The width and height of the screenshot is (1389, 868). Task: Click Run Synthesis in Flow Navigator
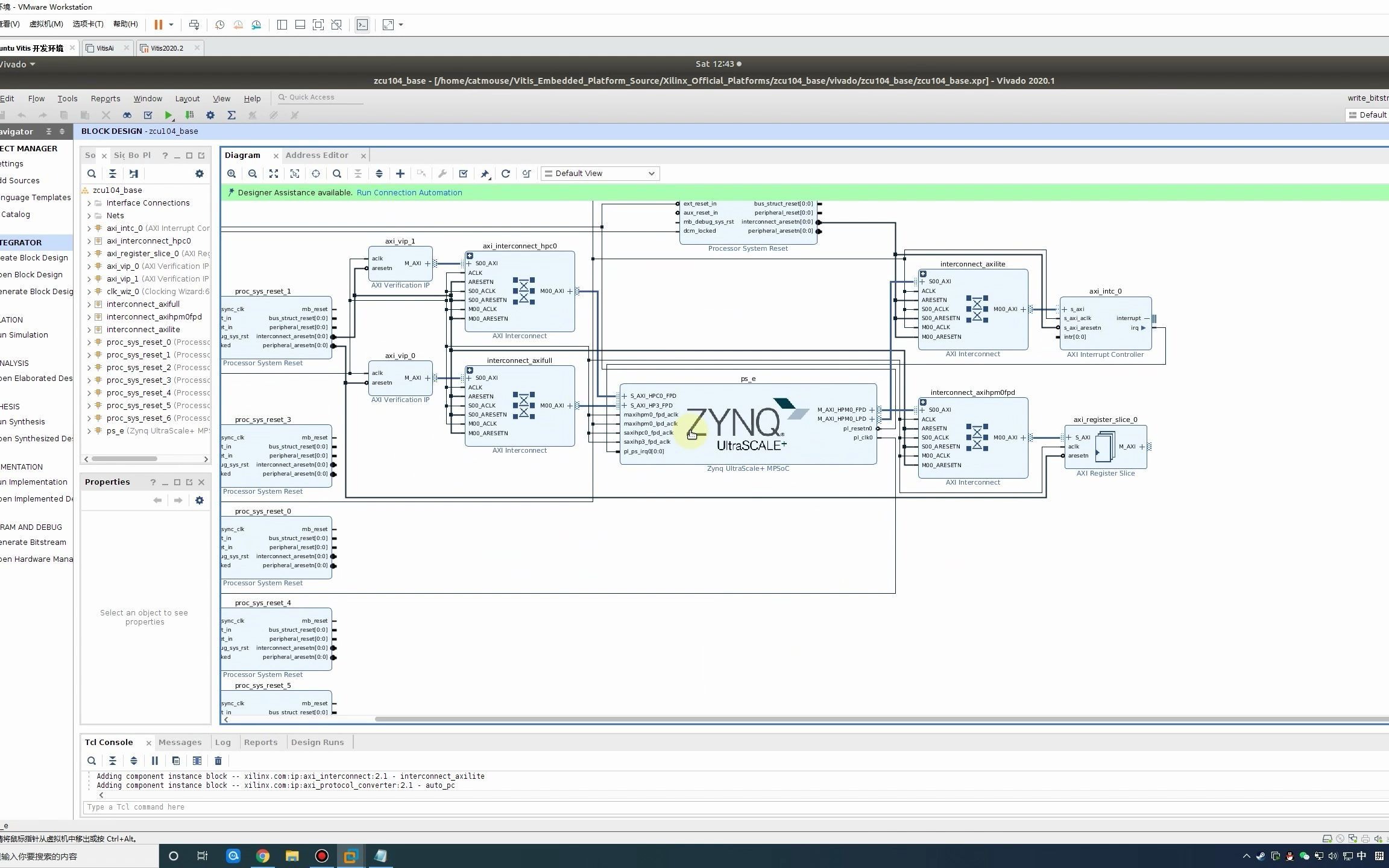tap(22, 422)
